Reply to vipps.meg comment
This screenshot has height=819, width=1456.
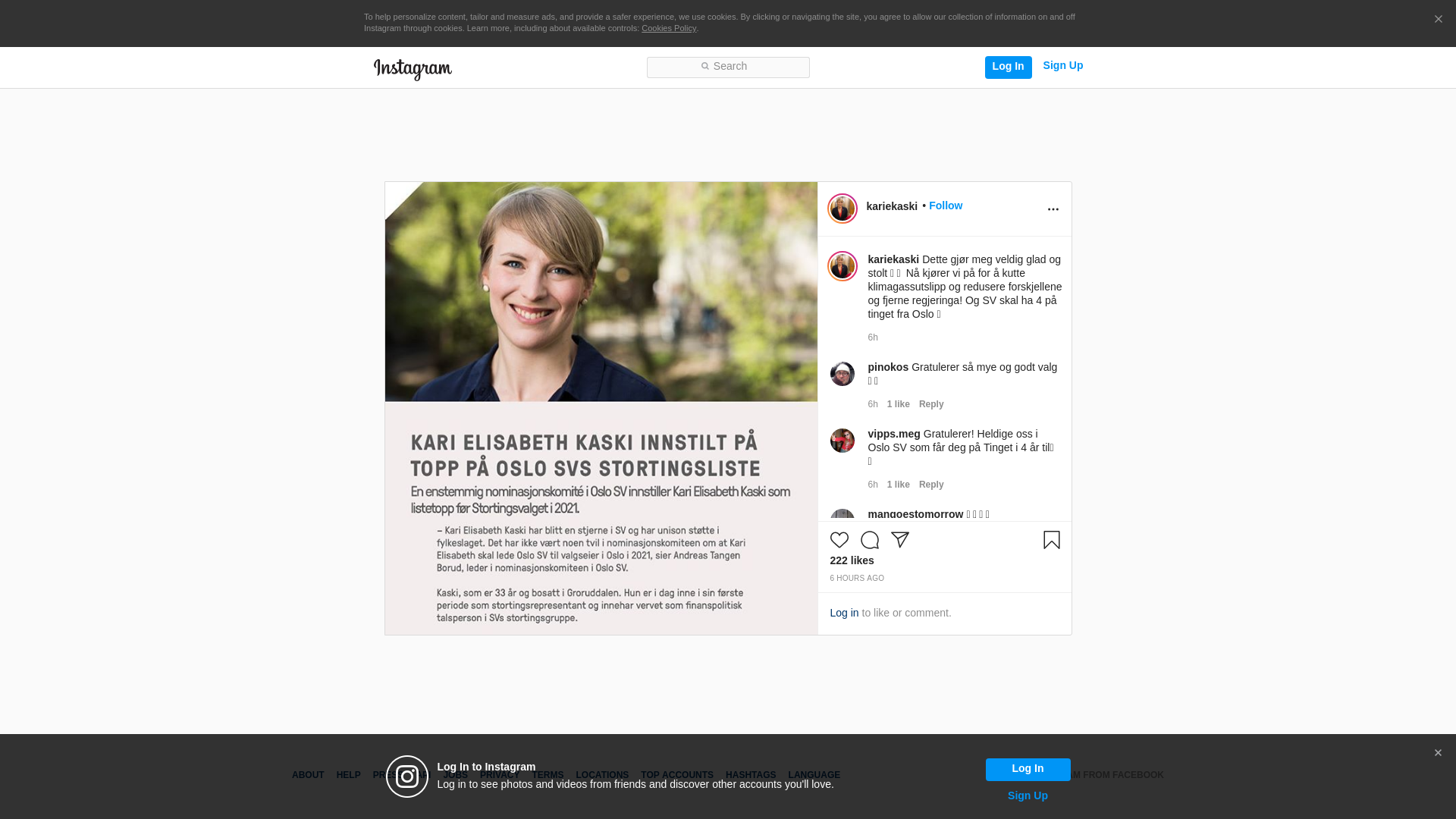click(x=931, y=485)
